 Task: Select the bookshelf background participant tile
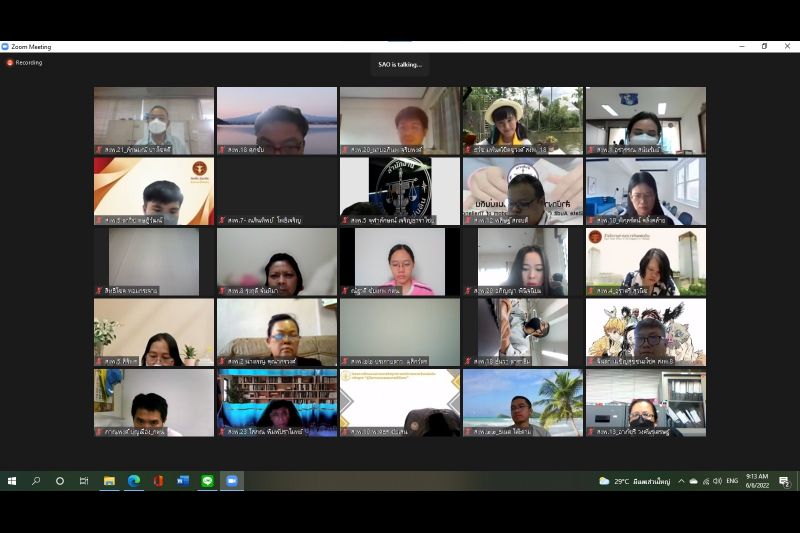tap(277, 402)
